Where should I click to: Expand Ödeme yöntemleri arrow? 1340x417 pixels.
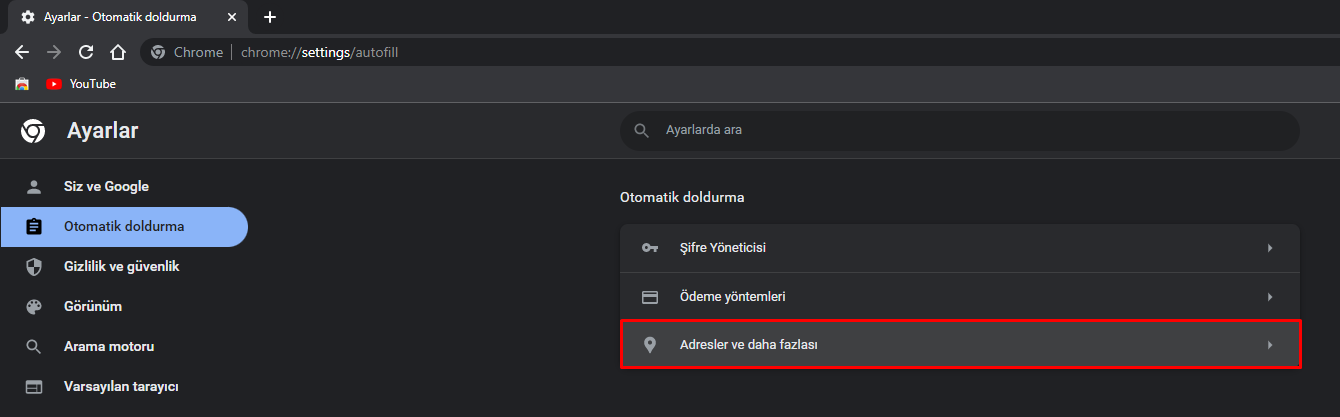[x=1270, y=297]
